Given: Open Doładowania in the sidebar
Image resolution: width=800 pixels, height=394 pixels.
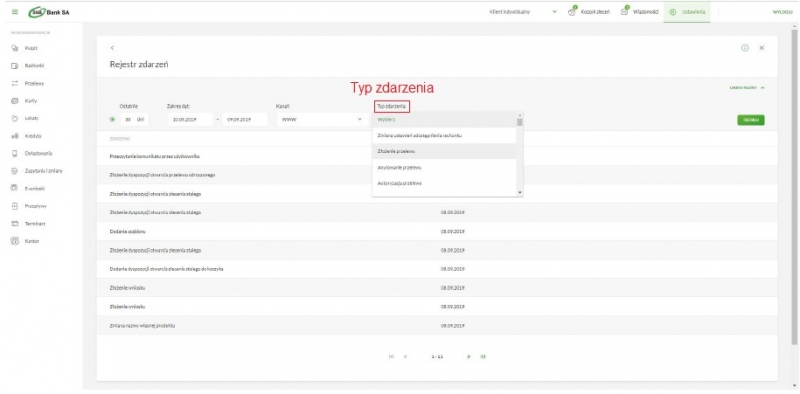Looking at the screenshot, I should pyautogui.click(x=38, y=154).
